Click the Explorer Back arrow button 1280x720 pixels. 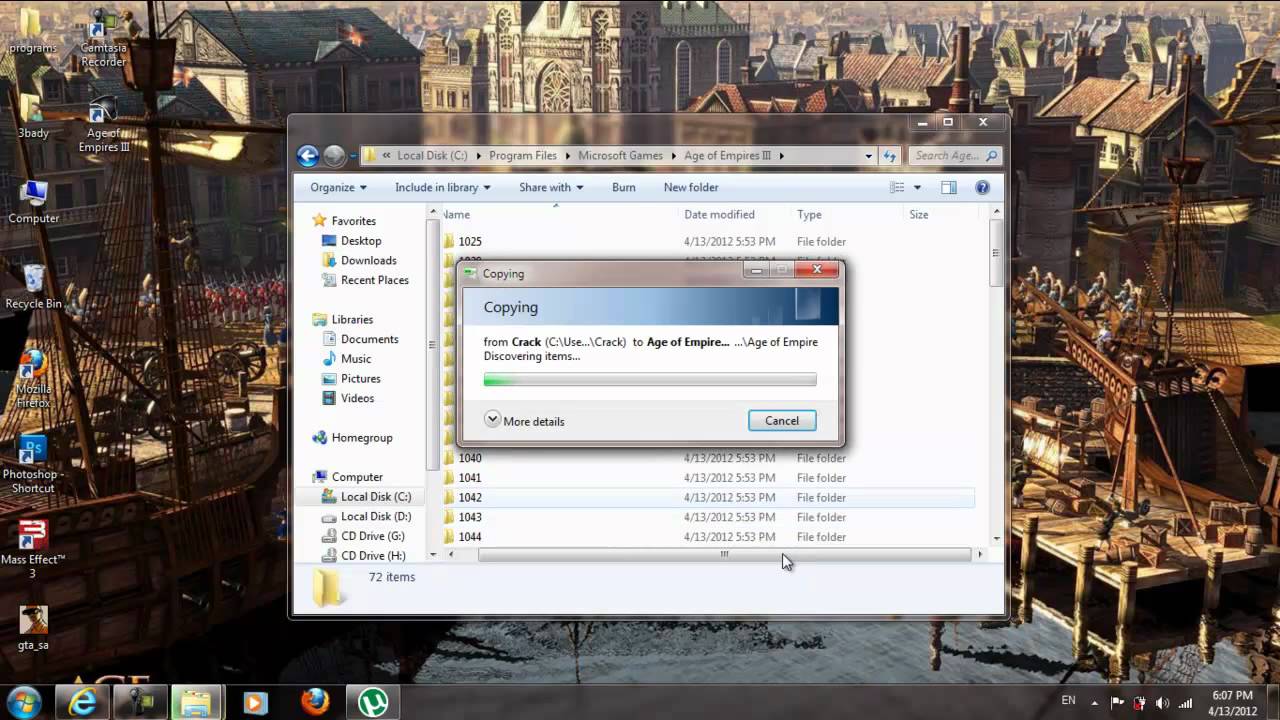coord(308,155)
